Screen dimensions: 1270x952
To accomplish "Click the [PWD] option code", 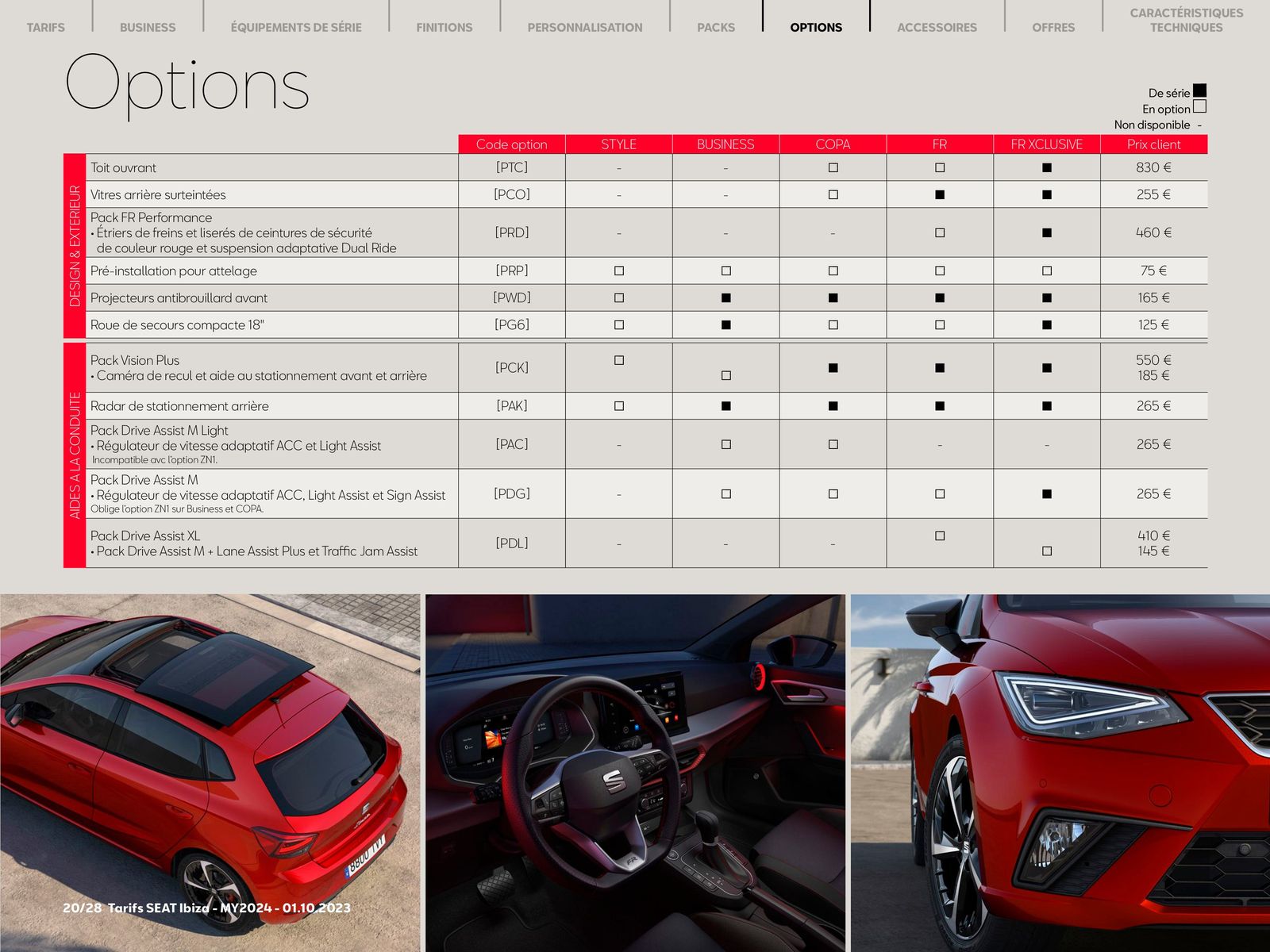I will click(x=512, y=297).
